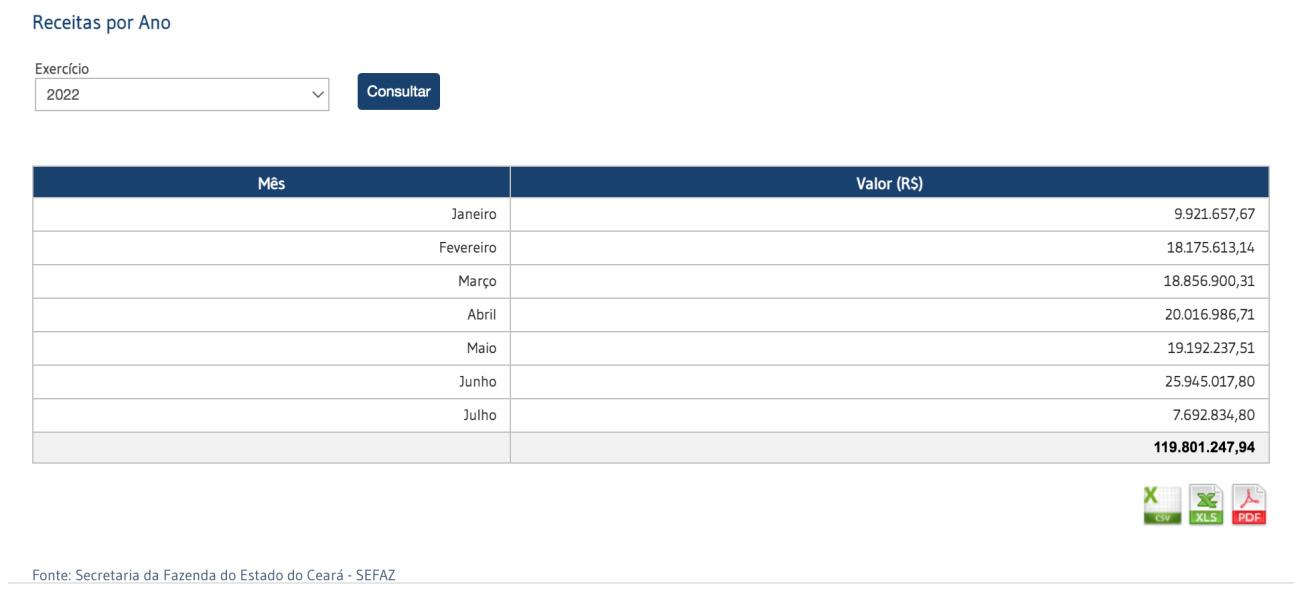
Task: Export the data using XLS icon
Action: tap(1207, 505)
